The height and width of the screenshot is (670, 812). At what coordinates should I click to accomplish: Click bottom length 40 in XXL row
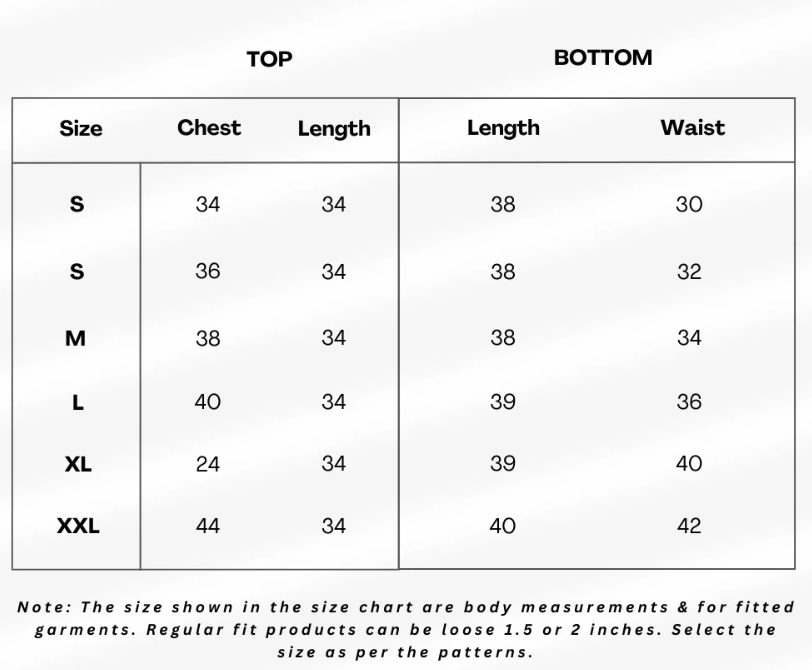(502, 526)
